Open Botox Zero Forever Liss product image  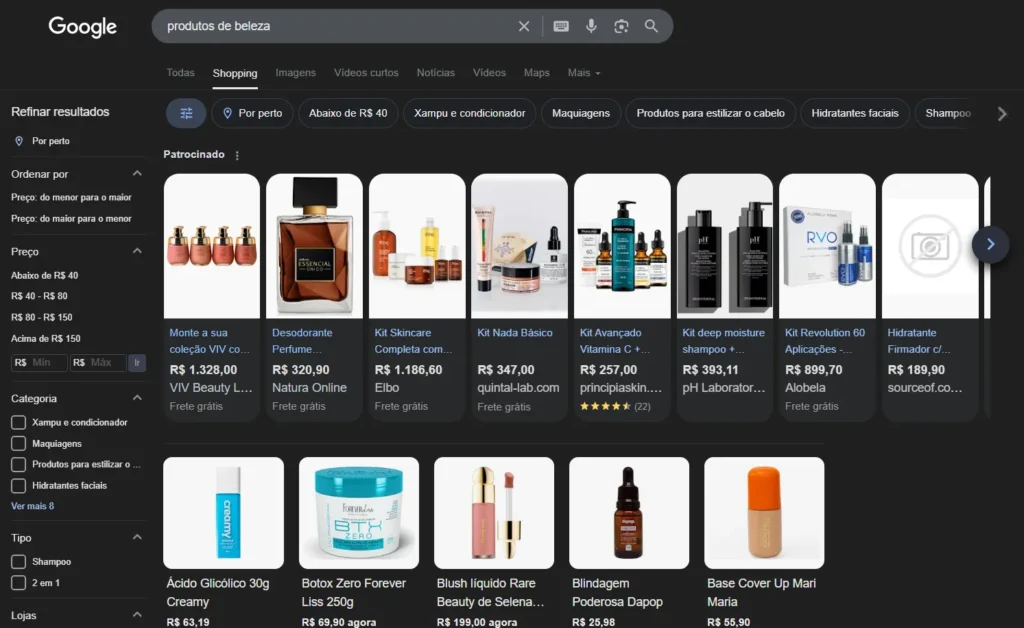(x=359, y=513)
